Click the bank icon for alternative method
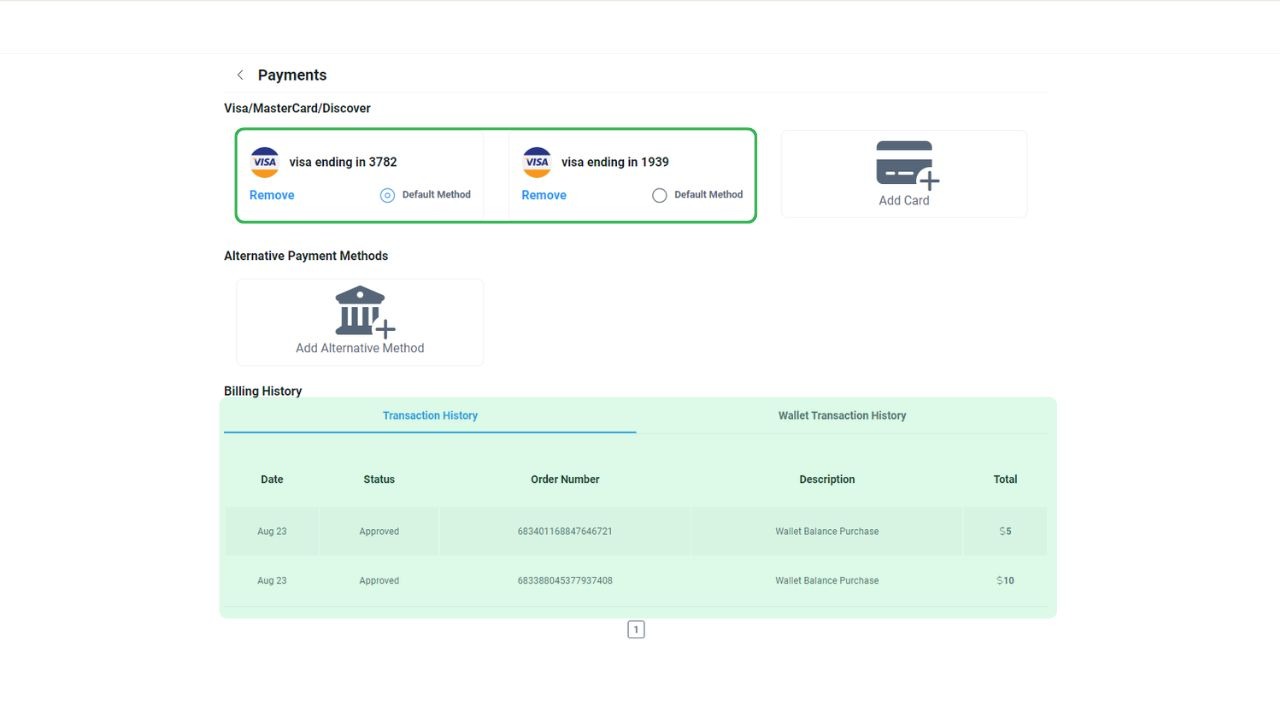The image size is (1280, 720). (x=363, y=311)
